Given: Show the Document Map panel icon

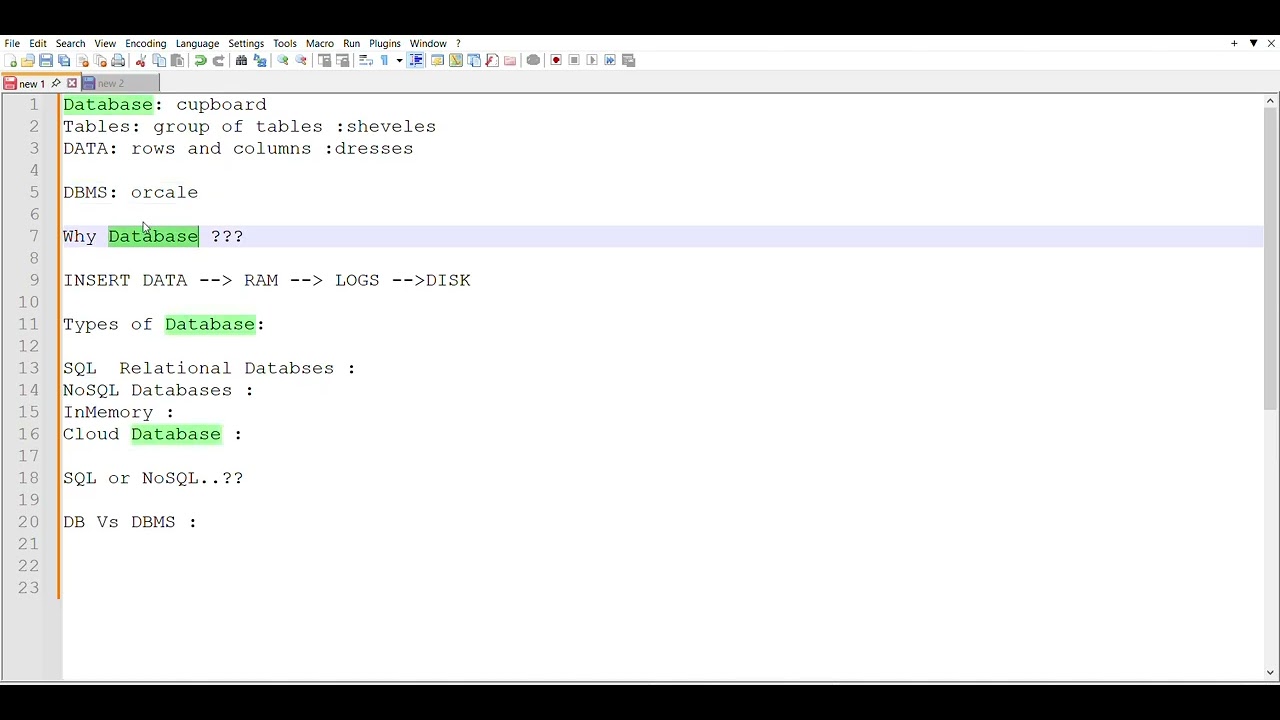Looking at the screenshot, I should (x=455, y=60).
